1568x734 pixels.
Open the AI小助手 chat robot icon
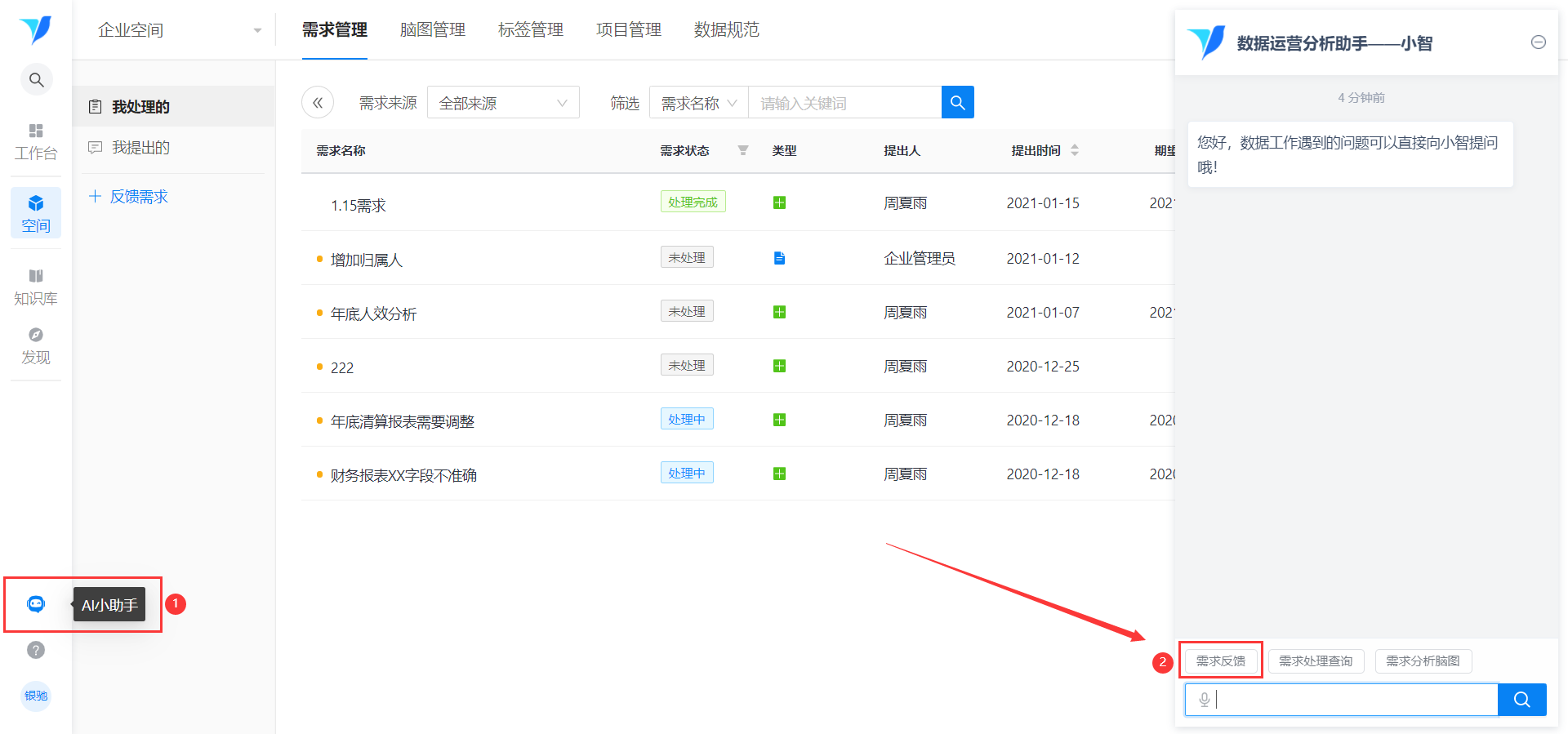[x=36, y=604]
